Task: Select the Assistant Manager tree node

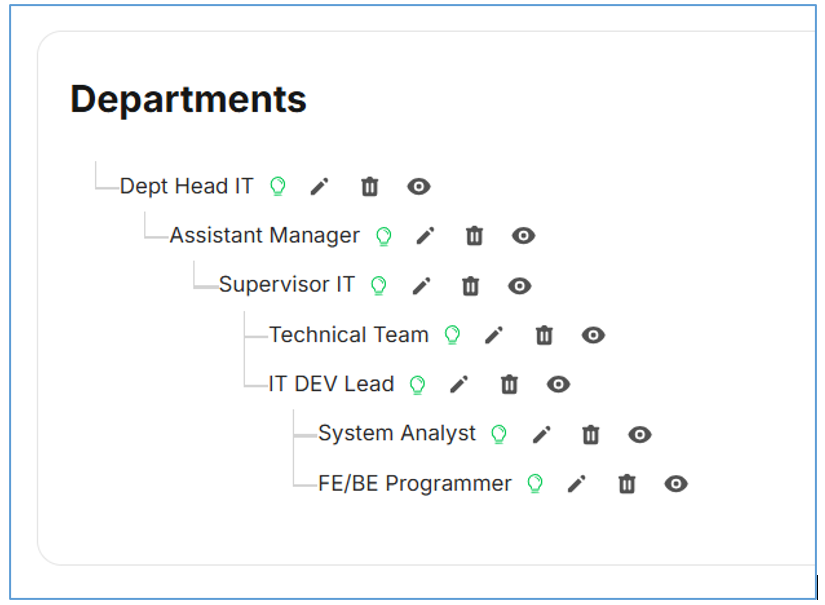Action: [264, 236]
